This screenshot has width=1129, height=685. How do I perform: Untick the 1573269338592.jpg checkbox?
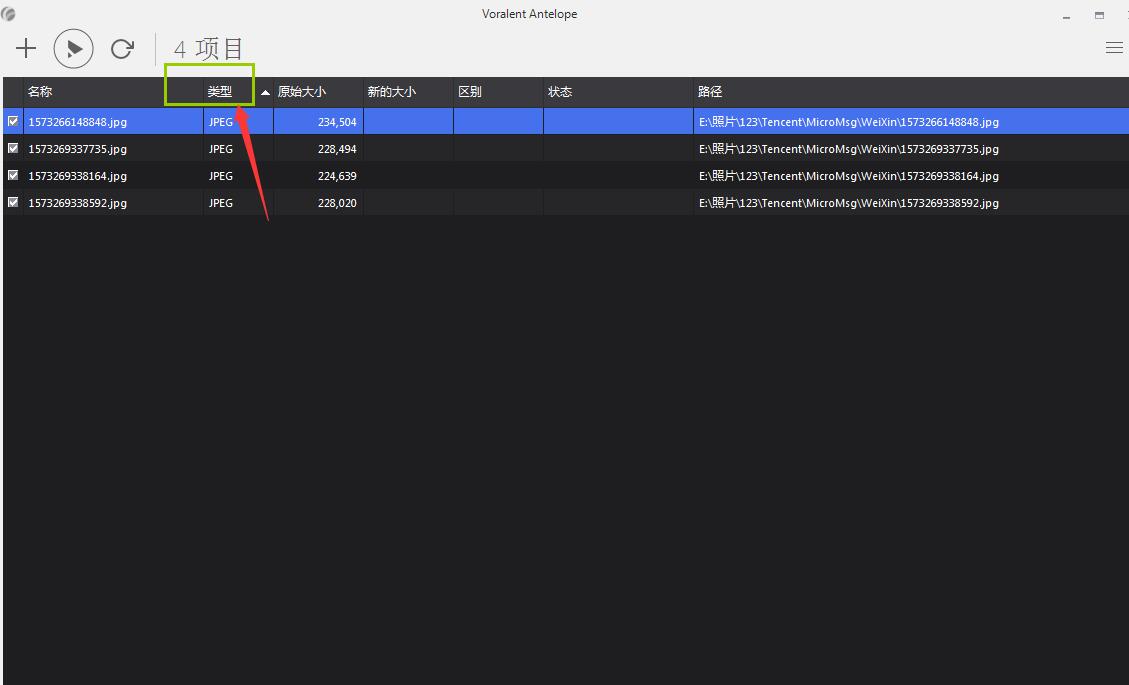[13, 202]
